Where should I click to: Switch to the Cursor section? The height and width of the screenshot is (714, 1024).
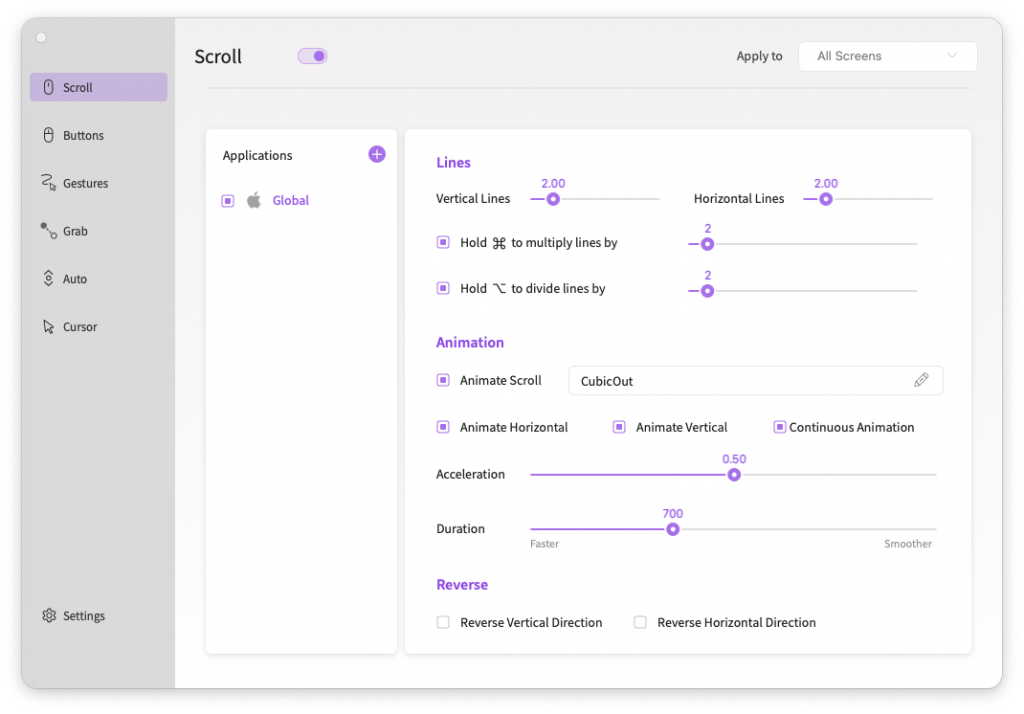[99, 326]
